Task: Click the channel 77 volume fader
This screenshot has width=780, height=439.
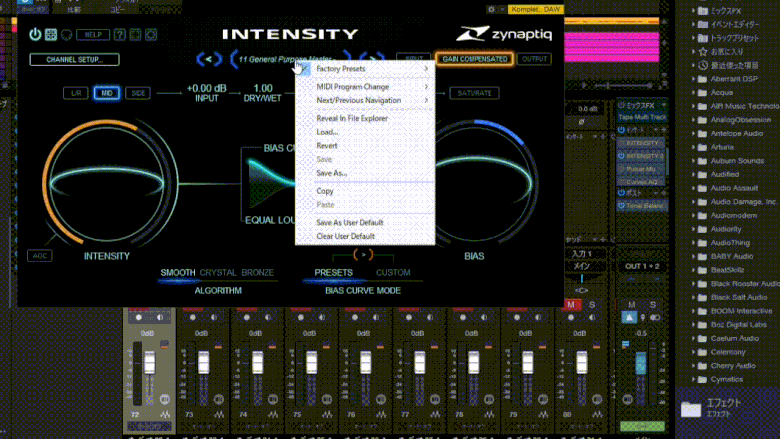Action: coord(419,362)
